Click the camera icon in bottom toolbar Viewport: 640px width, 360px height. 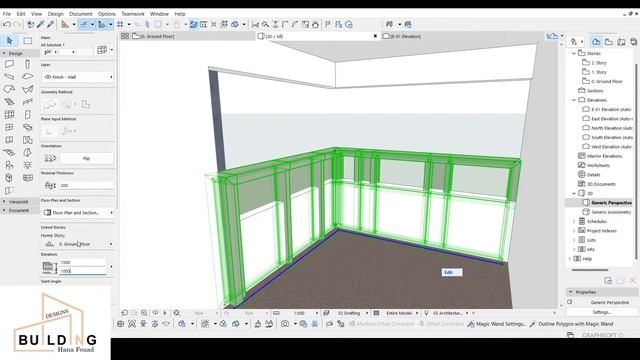tap(285, 324)
